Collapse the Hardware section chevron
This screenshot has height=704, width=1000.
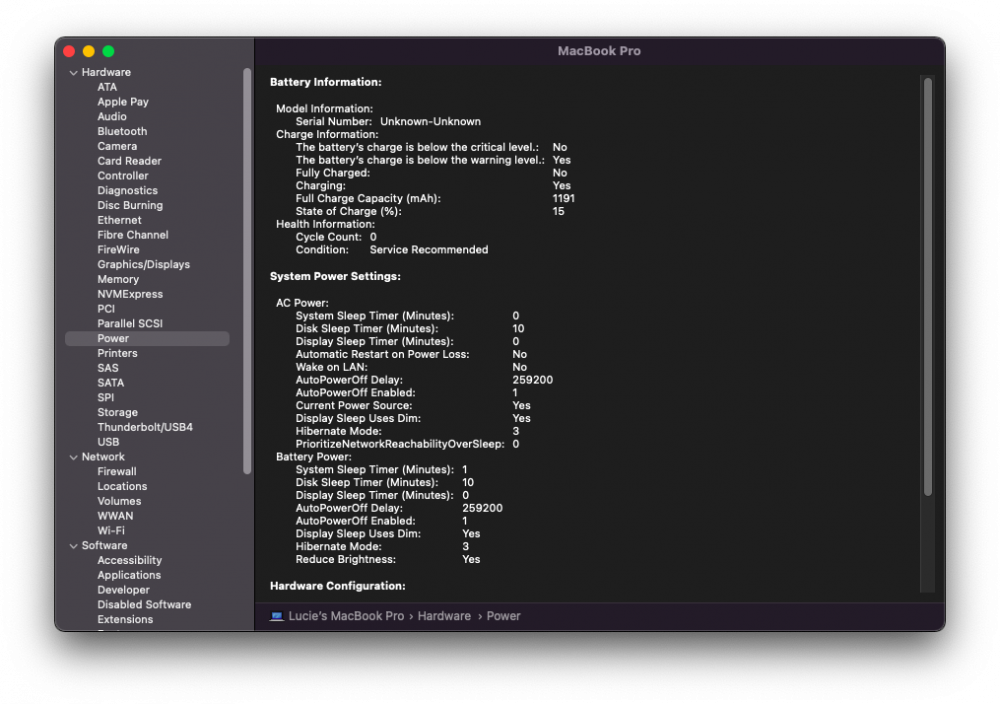pyautogui.click(x=73, y=73)
